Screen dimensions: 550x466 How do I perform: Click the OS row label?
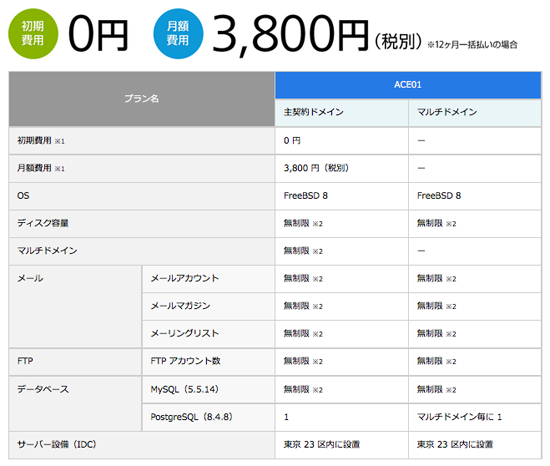[23, 196]
